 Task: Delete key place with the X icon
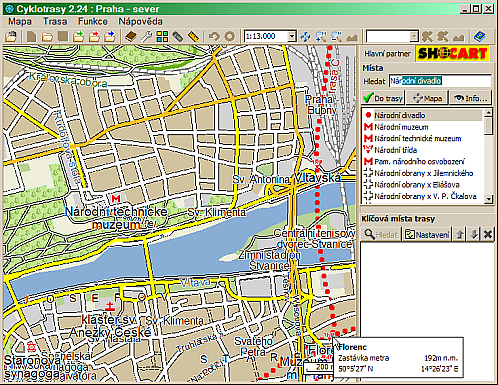point(488,234)
